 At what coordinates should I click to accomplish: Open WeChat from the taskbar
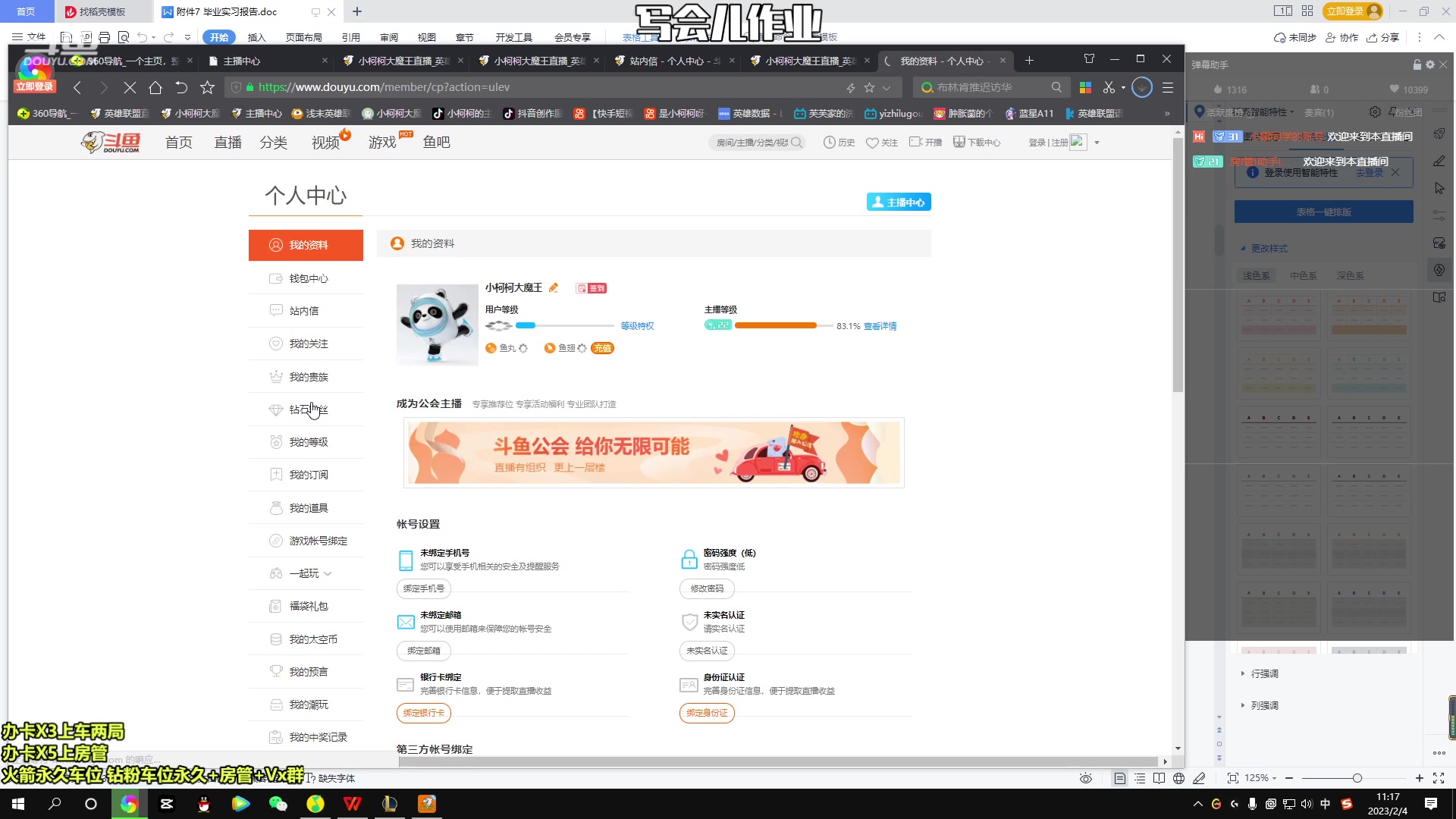(x=278, y=804)
